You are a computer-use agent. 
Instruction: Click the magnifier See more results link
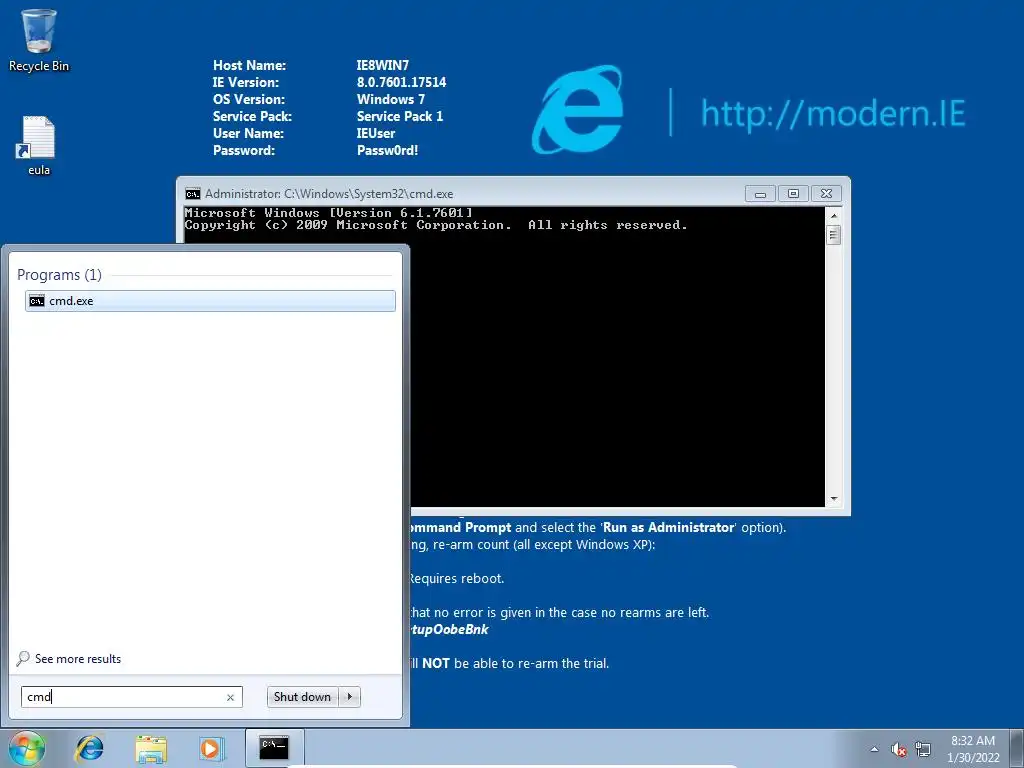click(69, 658)
